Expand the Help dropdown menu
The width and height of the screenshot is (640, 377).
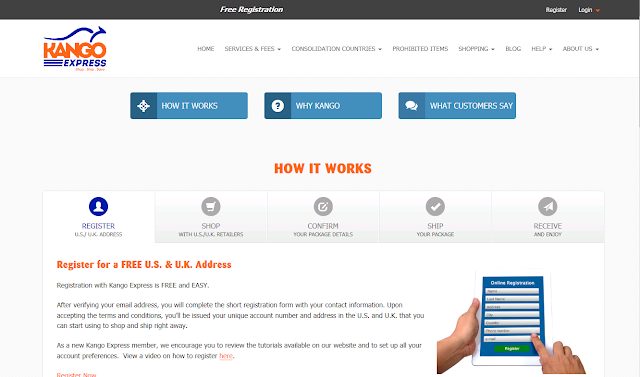542,49
